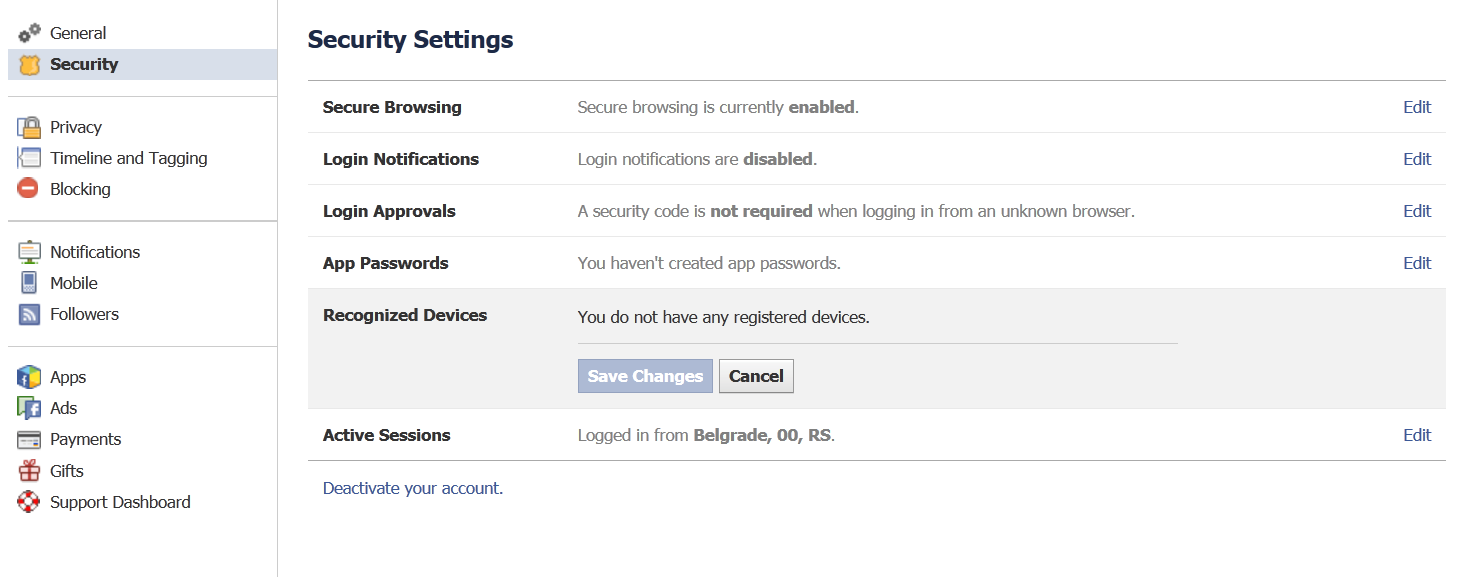Click the Security badge icon
This screenshot has height=577, width=1476.
(29, 65)
